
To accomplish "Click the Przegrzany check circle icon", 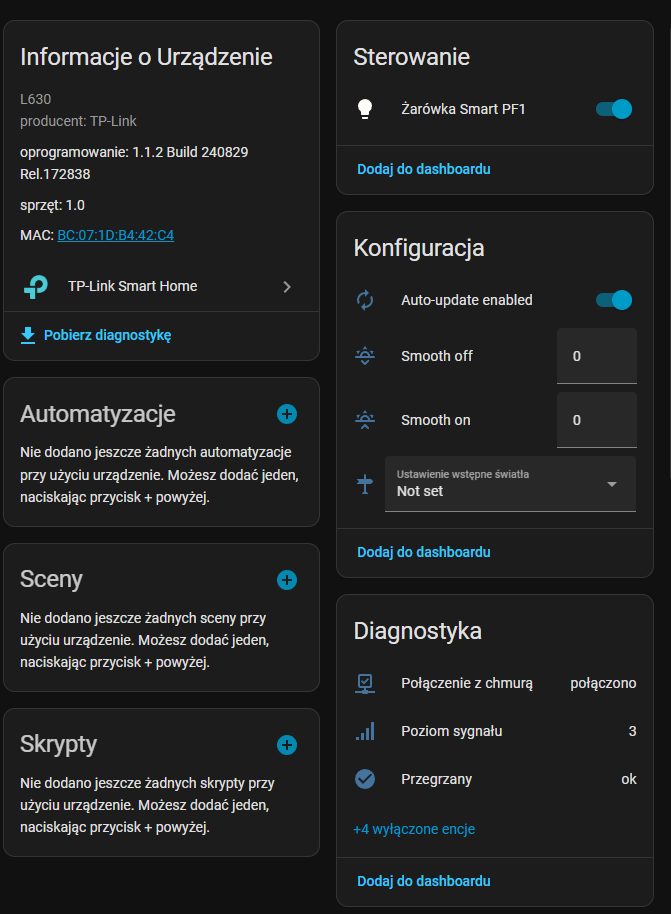I will click(365, 779).
